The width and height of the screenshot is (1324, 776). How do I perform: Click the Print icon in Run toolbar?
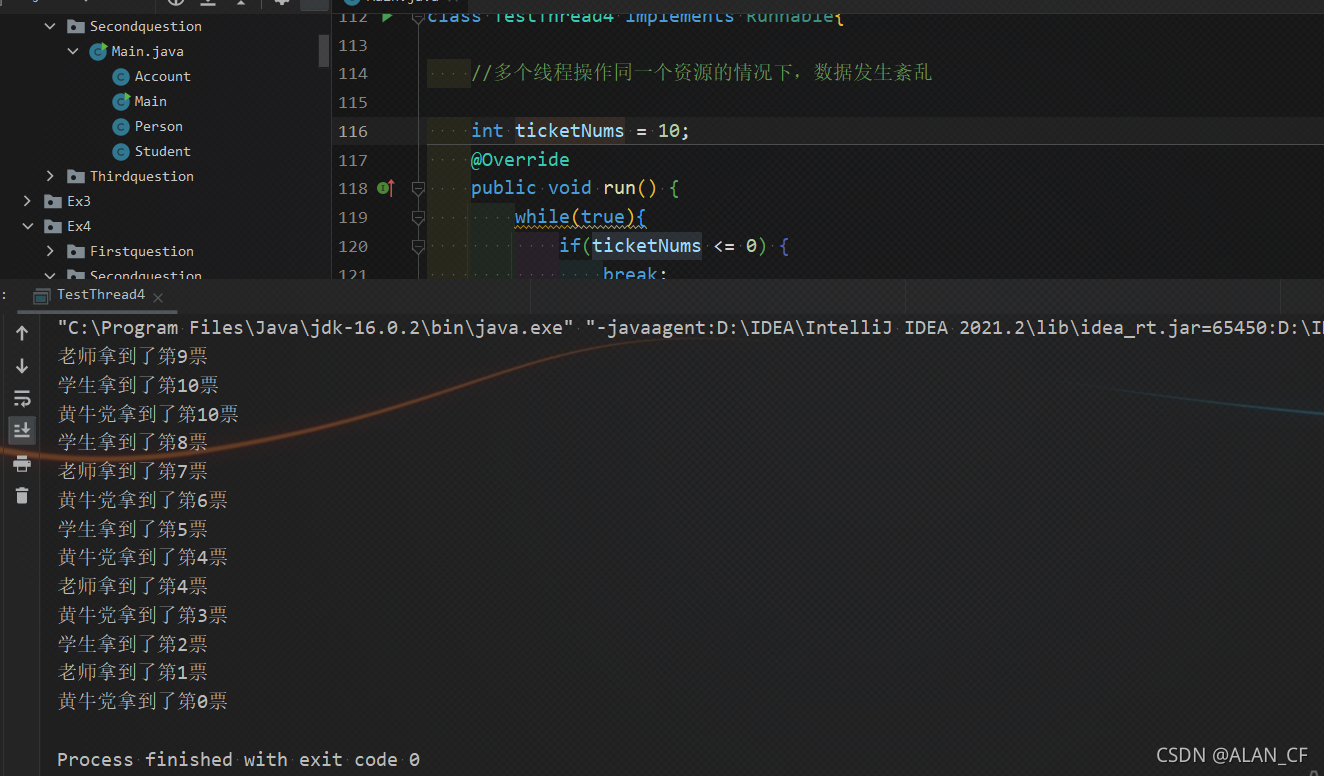pos(22,463)
